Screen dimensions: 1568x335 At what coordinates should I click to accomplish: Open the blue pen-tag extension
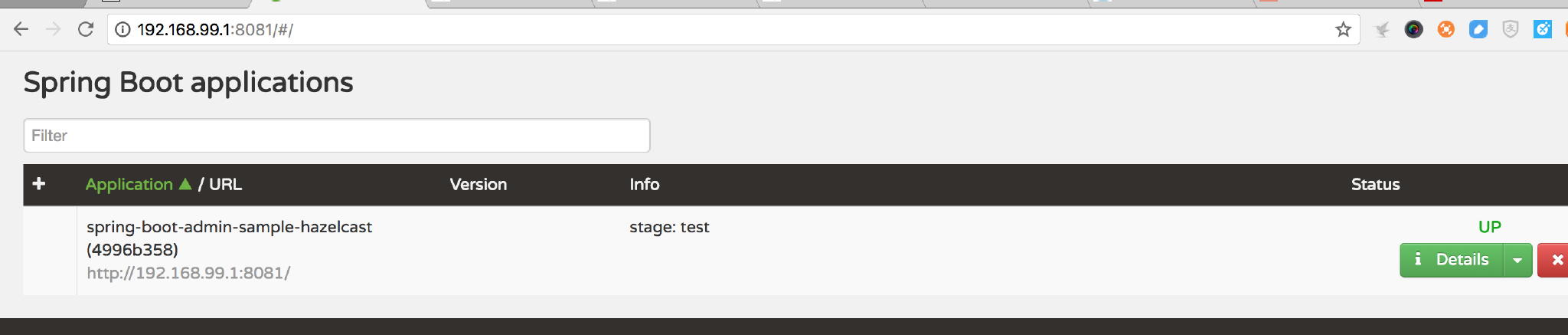click(1478, 30)
